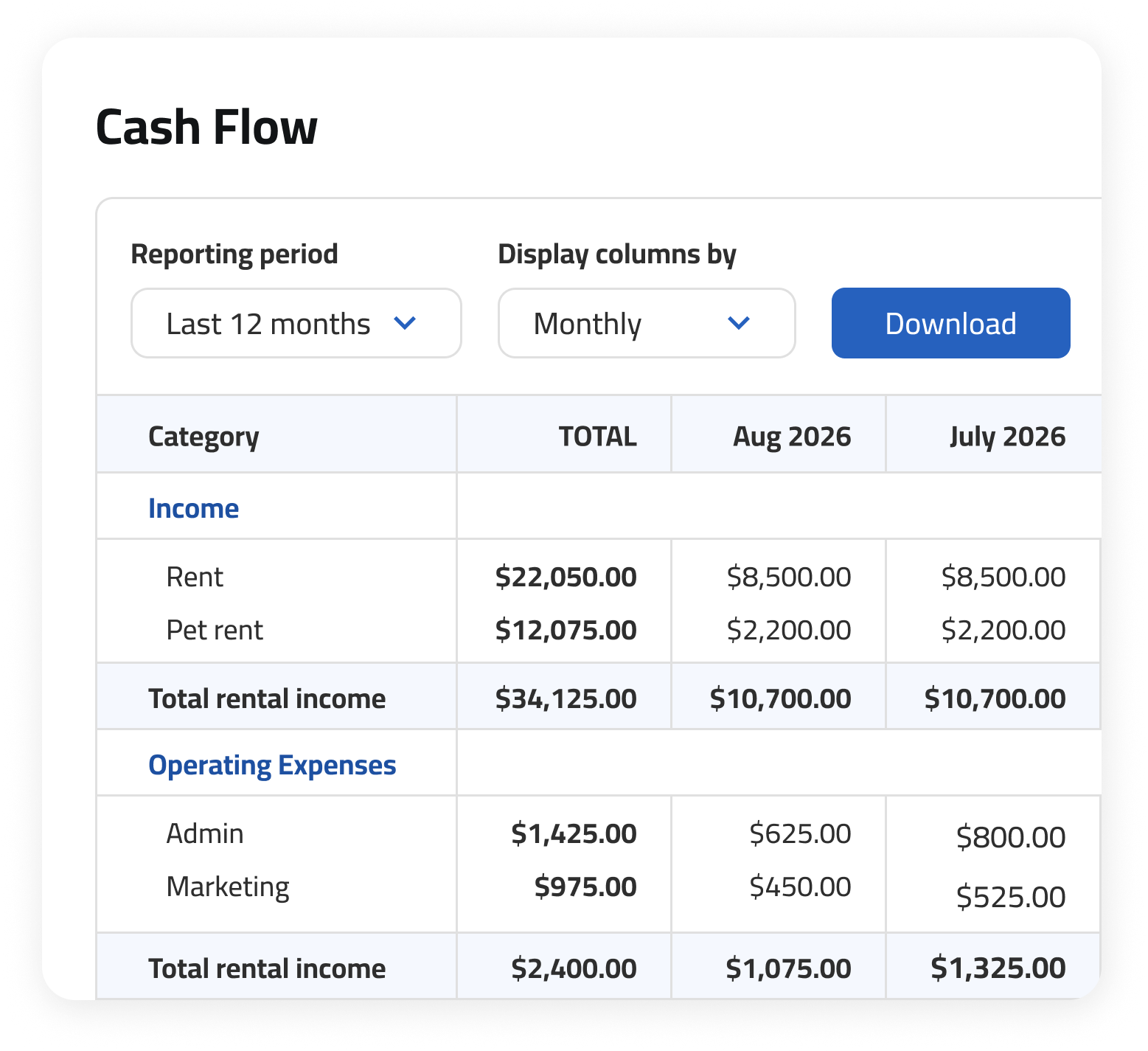Click Rent total $22,050.00

click(566, 577)
